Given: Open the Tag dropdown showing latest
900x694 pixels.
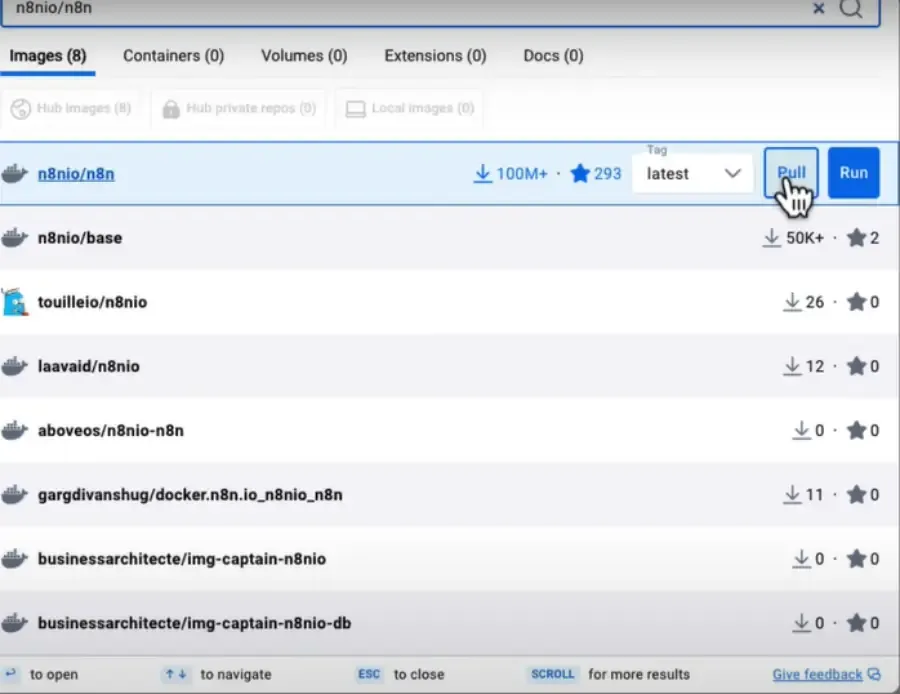Looking at the screenshot, I should pos(693,173).
